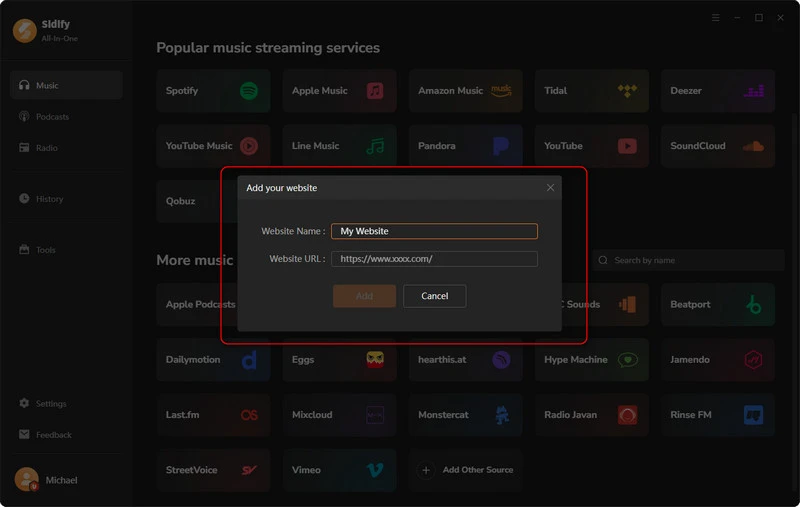The height and width of the screenshot is (507, 800).
Task: Open the Spotify streaming service tile
Action: [x=213, y=91]
